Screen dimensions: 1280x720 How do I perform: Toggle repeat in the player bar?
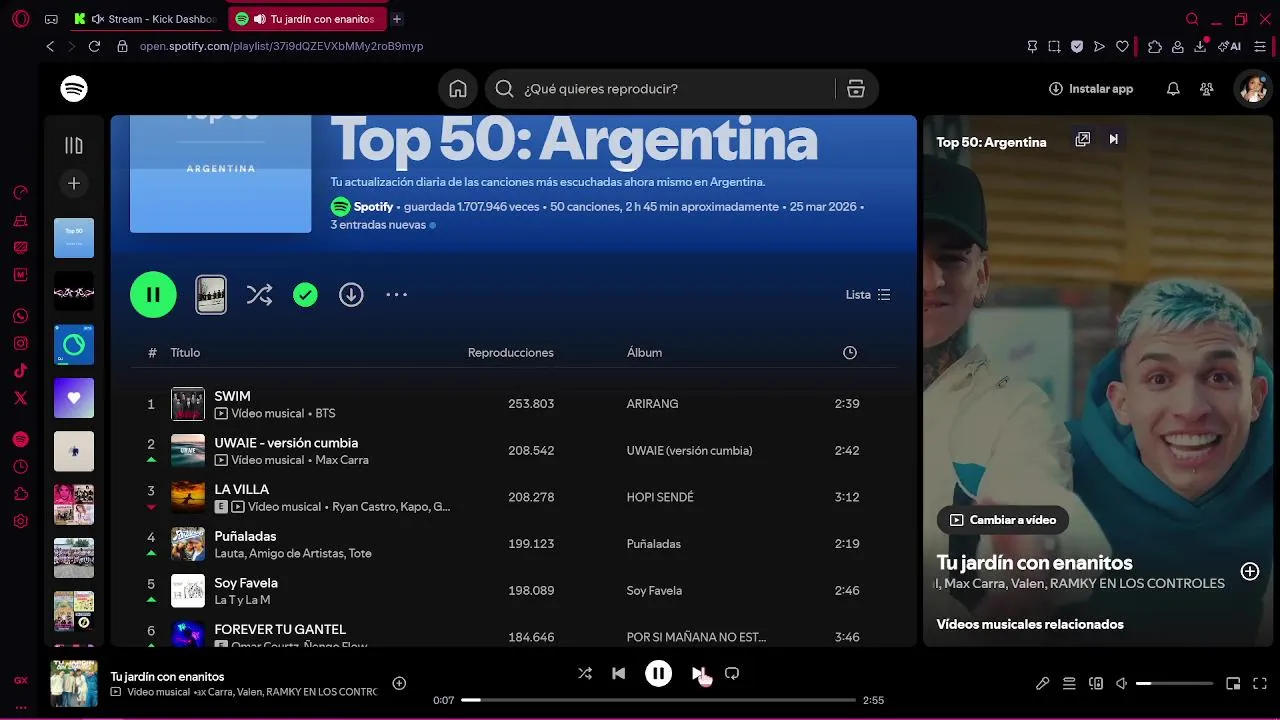pos(732,674)
